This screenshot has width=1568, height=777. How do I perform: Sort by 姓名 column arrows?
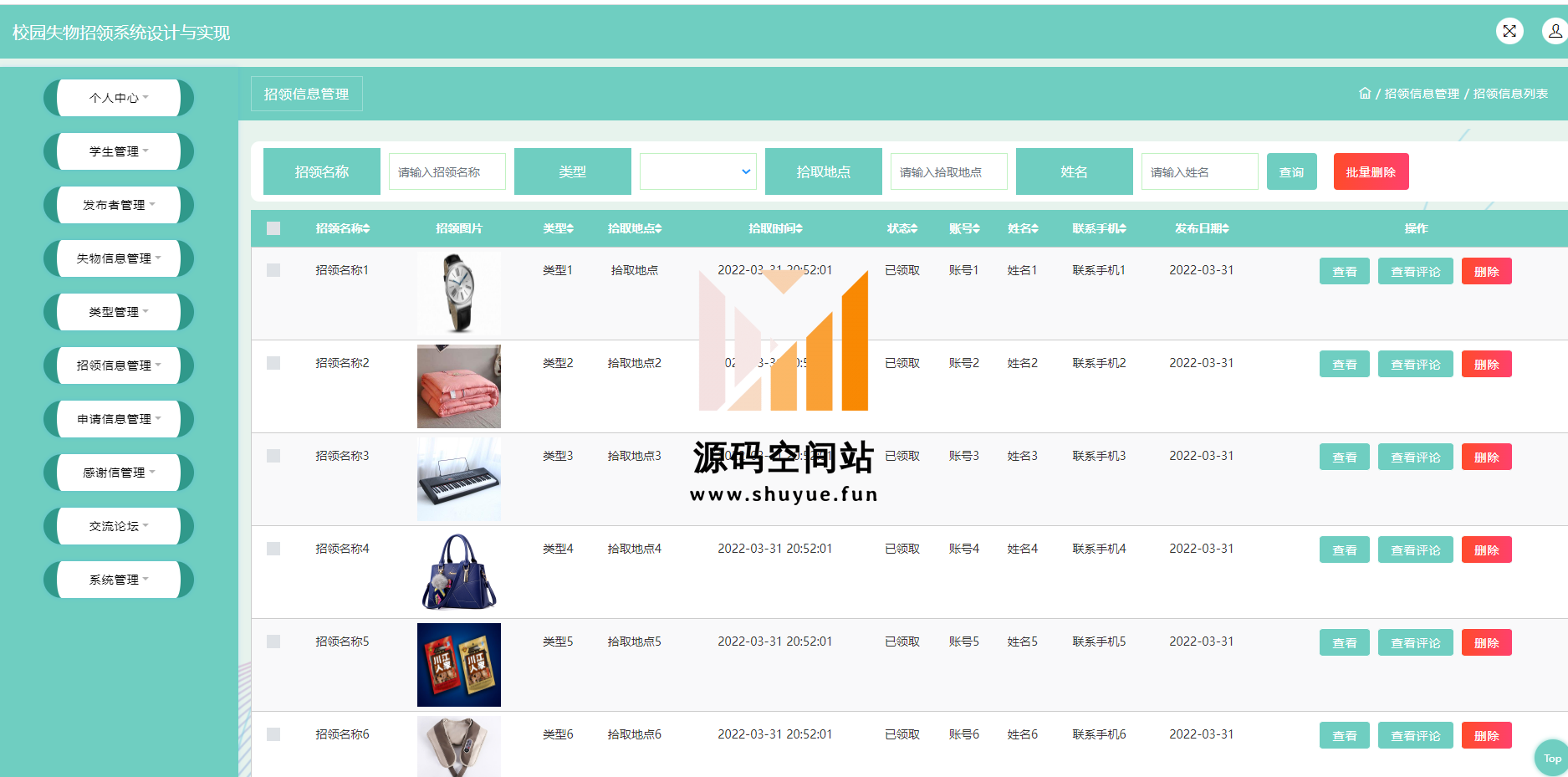(1034, 228)
